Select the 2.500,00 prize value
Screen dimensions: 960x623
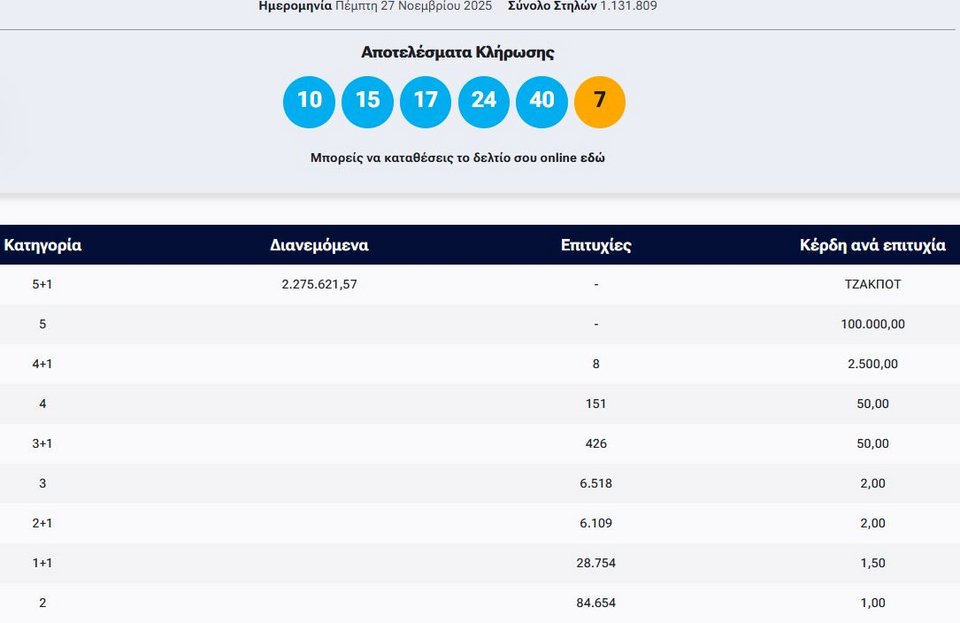coord(872,364)
